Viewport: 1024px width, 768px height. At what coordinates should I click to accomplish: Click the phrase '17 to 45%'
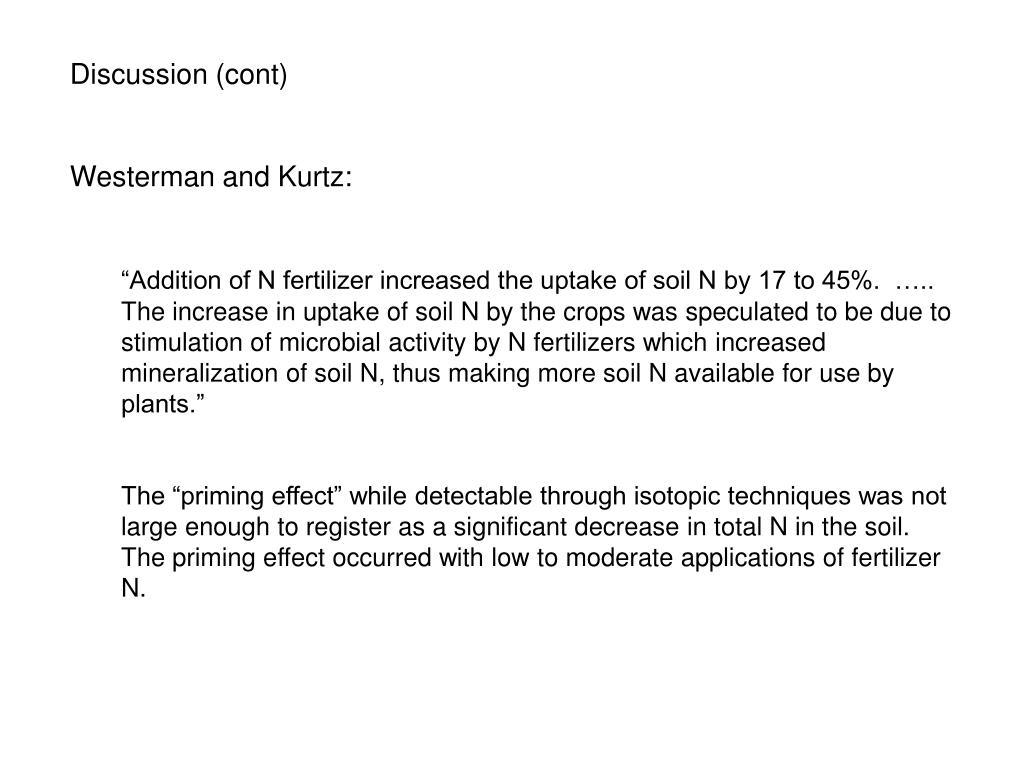[x=814, y=281]
